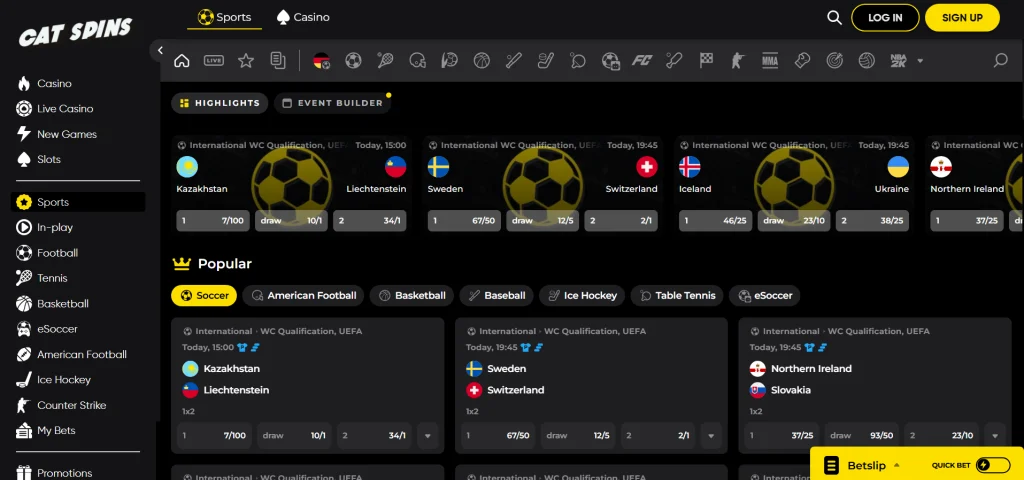This screenshot has width=1024, height=480.
Task: Select the darts target icon
Action: pos(834,61)
